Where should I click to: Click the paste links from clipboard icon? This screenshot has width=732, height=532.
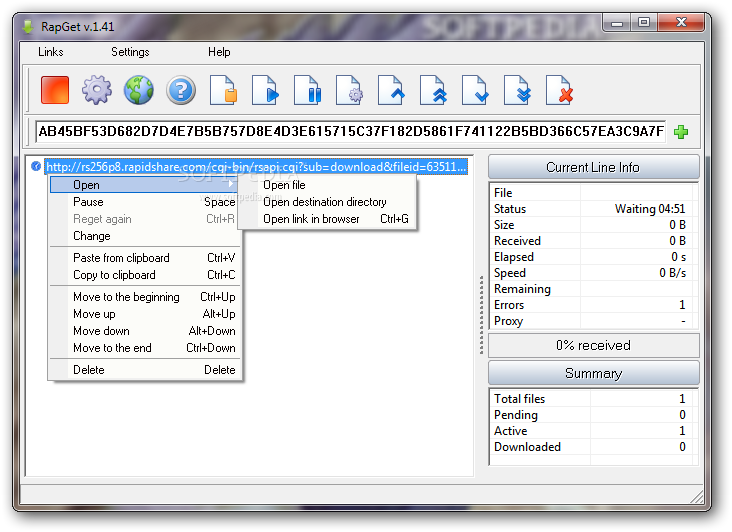pos(223,90)
